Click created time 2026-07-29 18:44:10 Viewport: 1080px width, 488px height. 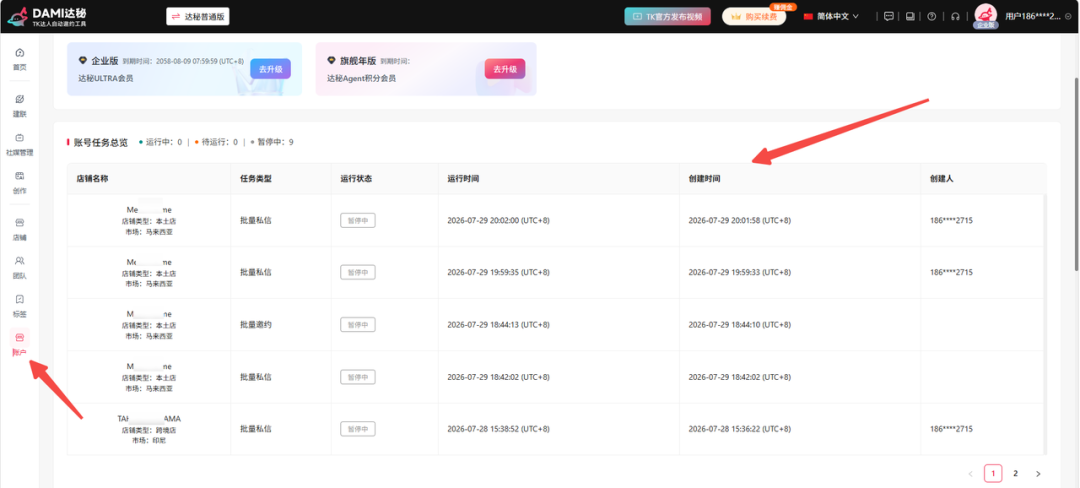pyautogui.click(x=740, y=325)
